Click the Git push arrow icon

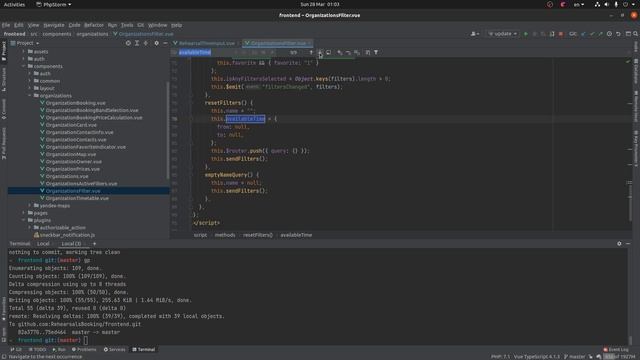coord(600,34)
